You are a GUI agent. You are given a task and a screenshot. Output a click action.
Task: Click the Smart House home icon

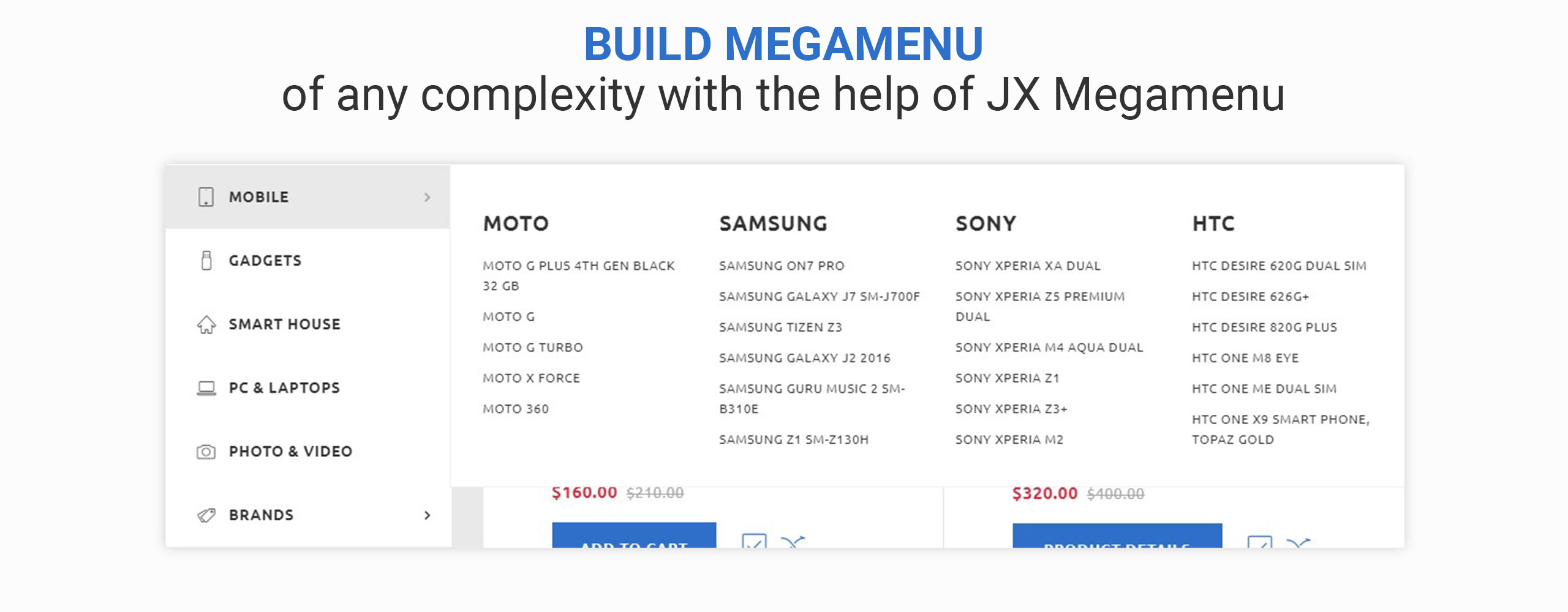(206, 324)
